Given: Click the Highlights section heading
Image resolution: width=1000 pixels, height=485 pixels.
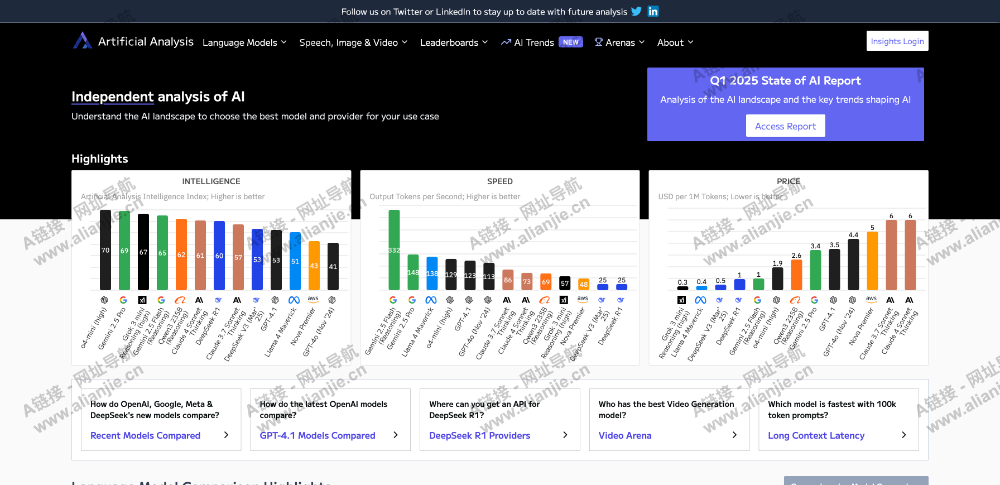Looking at the screenshot, I should pos(99,159).
